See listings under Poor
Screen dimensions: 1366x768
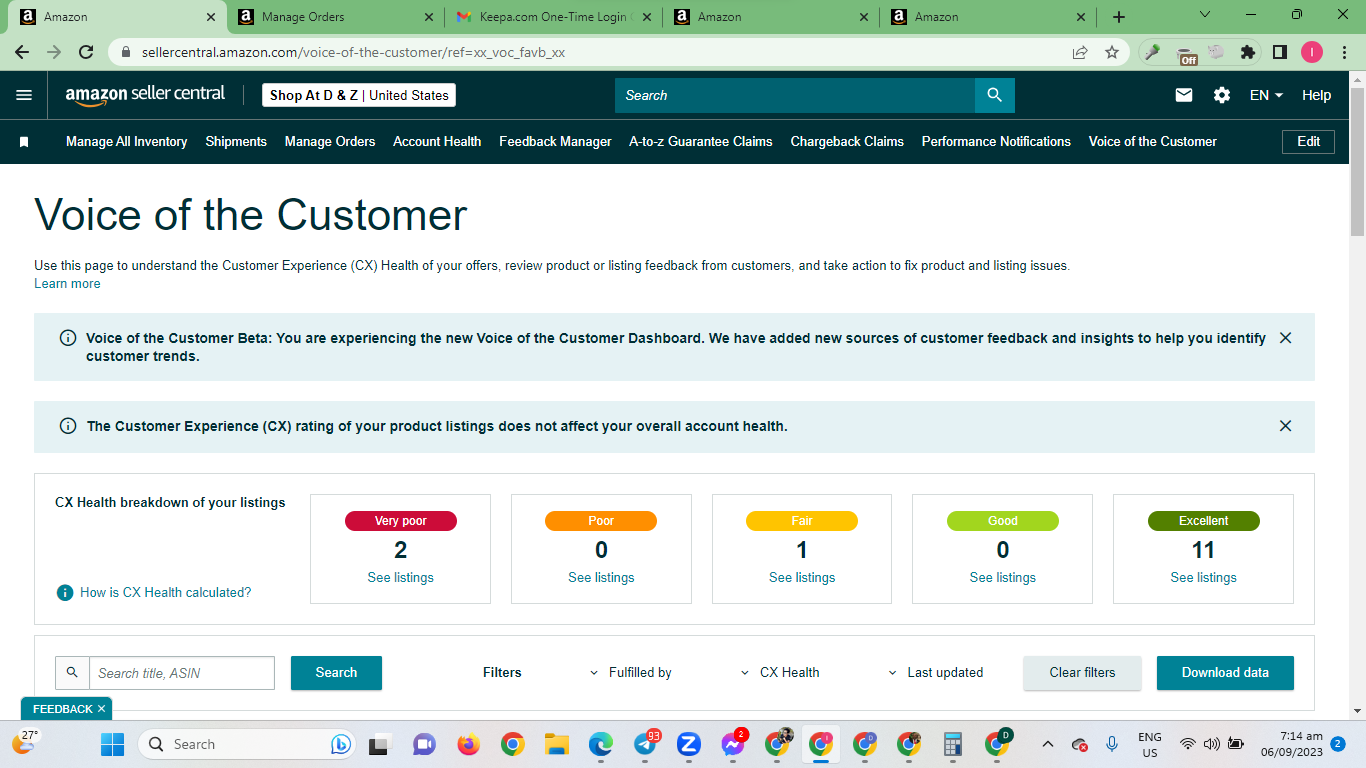[x=601, y=578]
